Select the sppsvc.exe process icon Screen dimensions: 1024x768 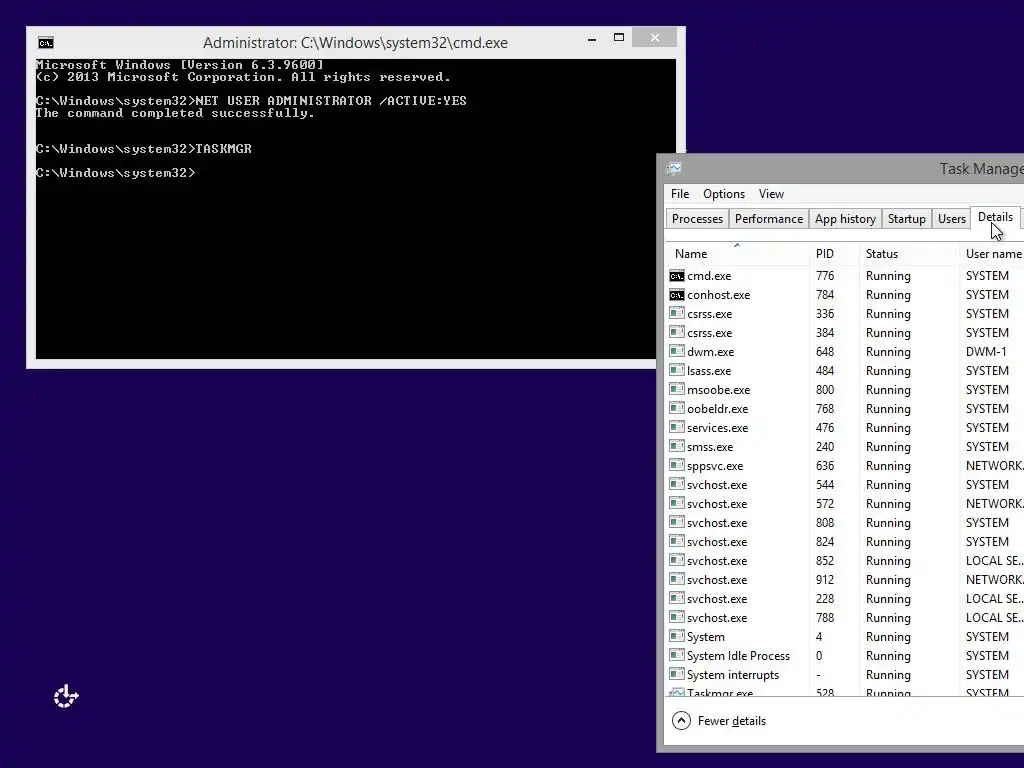coord(677,465)
